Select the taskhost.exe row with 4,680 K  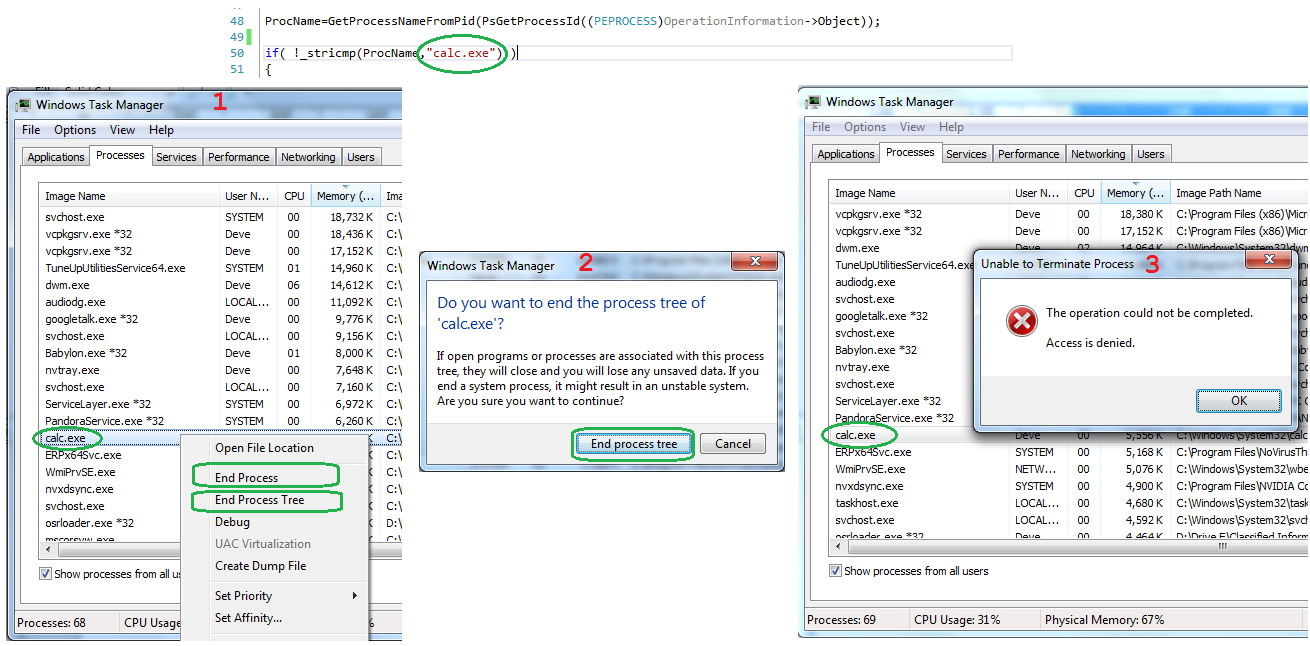[1069, 503]
